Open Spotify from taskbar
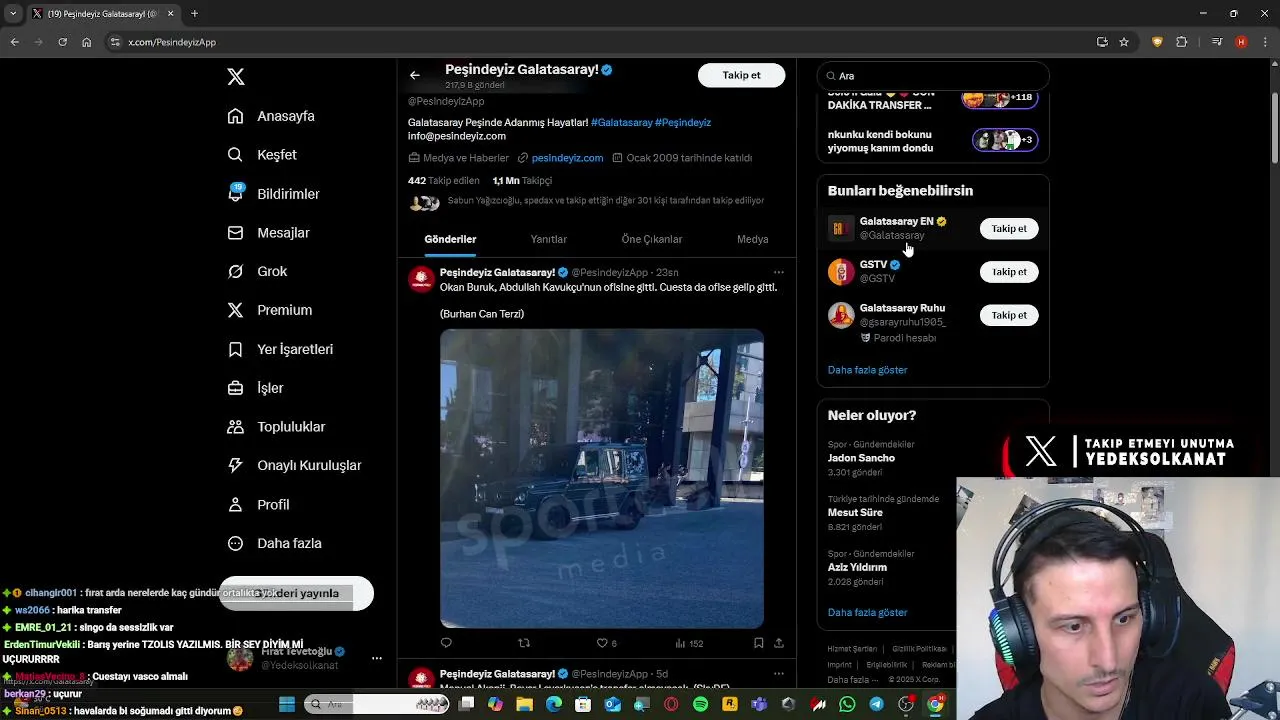Viewport: 1280px width, 720px height. (x=700, y=705)
